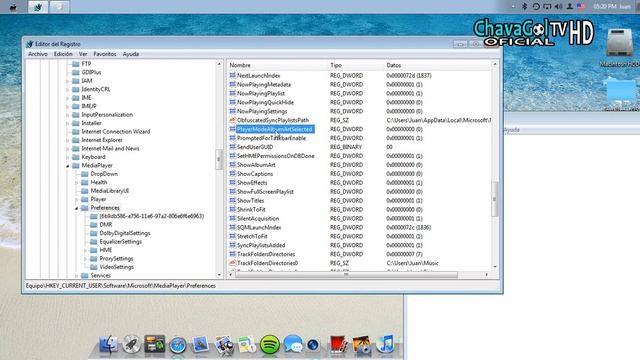This screenshot has width=640, height=360.
Task: Open Launchpad rocket icon in dock
Action: (x=131, y=344)
